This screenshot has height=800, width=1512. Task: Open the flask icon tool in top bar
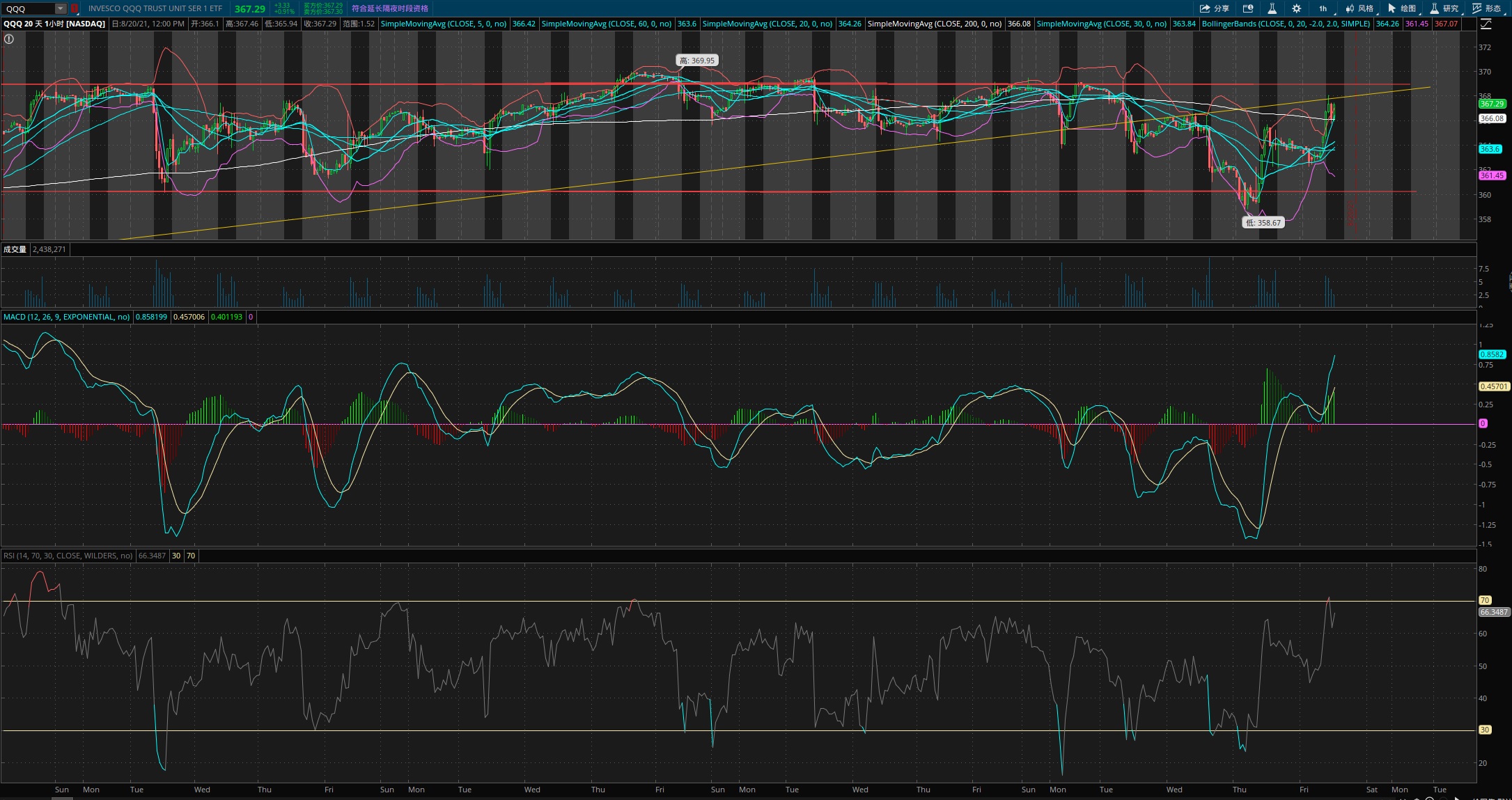click(1272, 8)
